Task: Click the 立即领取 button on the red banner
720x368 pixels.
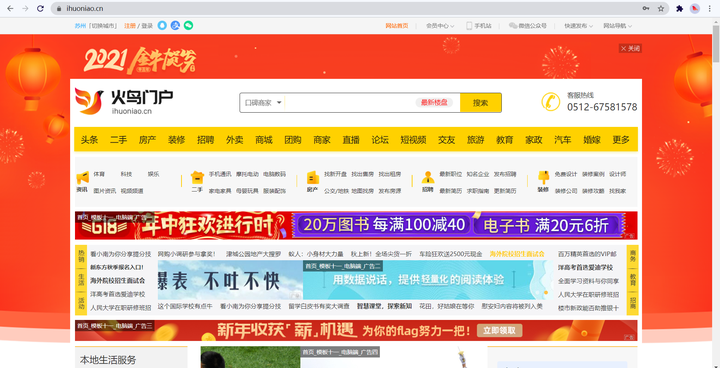Action: [x=499, y=330]
